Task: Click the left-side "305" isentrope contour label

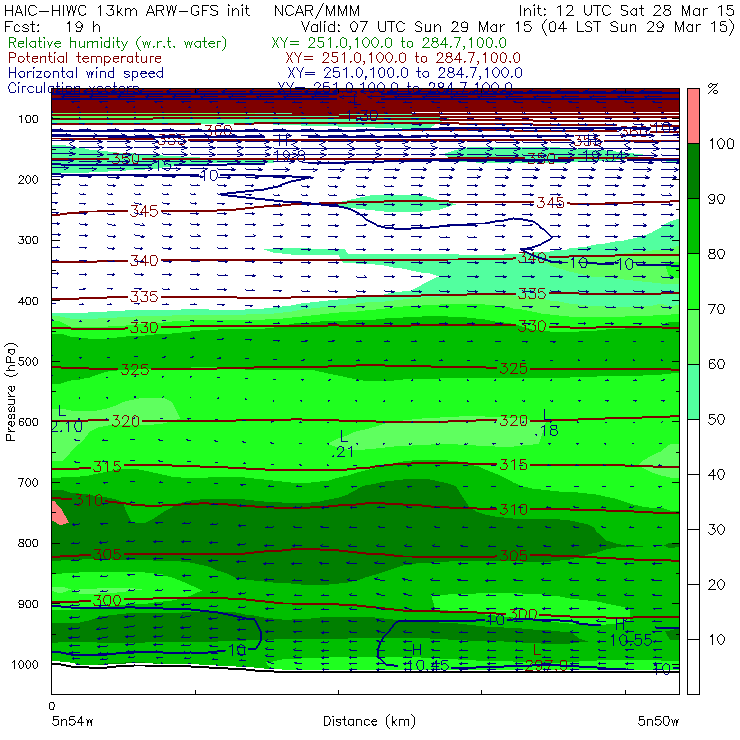Action: point(107,554)
